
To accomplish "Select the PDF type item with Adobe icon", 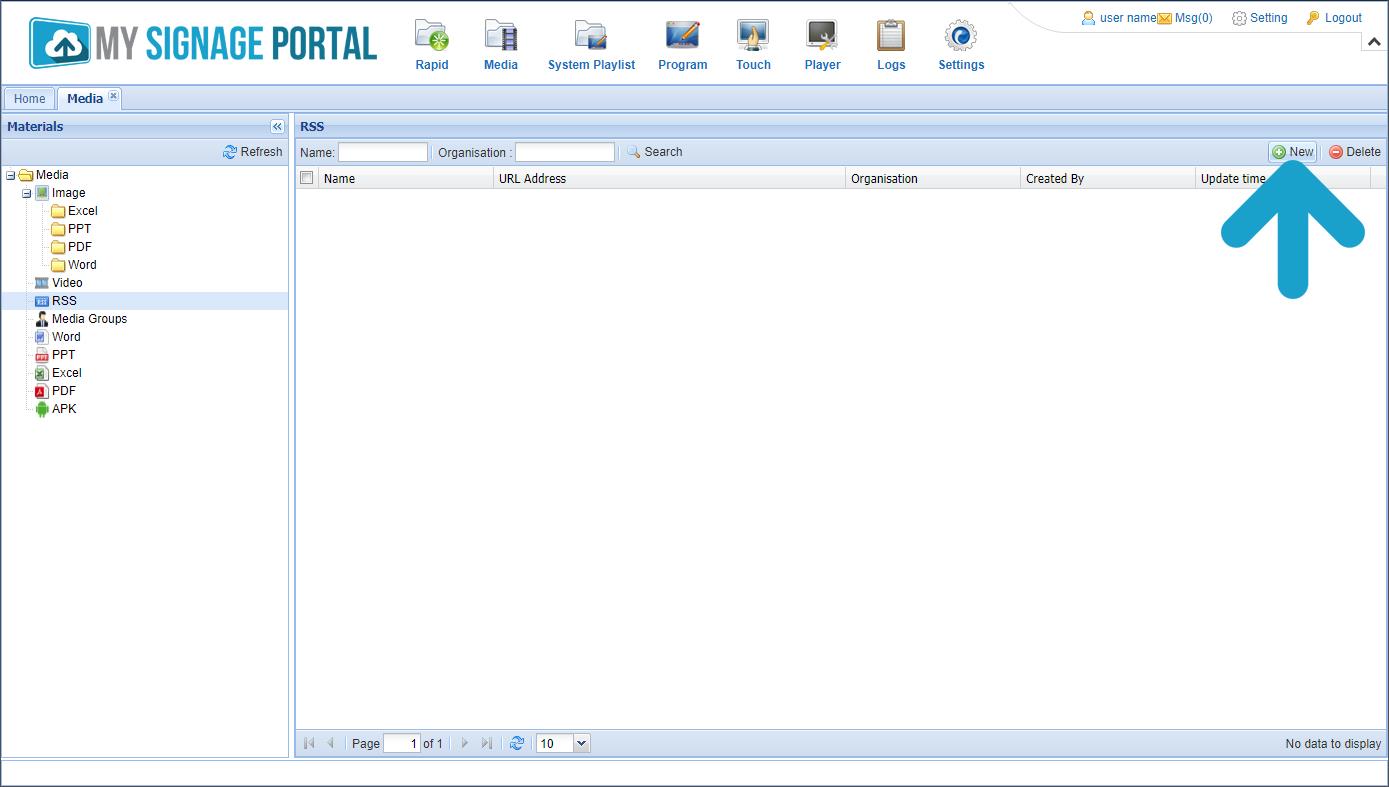I will 55,391.
